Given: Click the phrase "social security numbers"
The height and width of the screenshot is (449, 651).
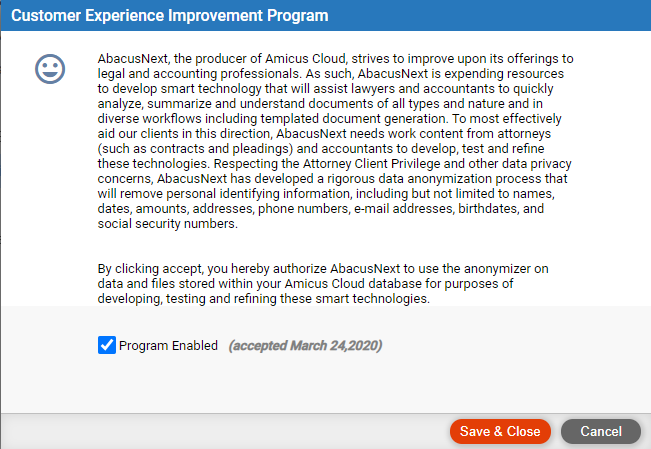Looking at the screenshot, I should tap(166, 223).
